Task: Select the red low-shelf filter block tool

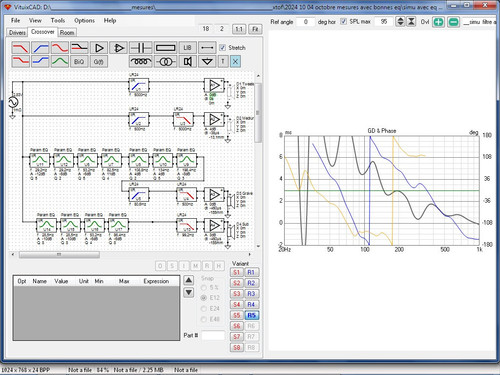Action: click(x=20, y=62)
